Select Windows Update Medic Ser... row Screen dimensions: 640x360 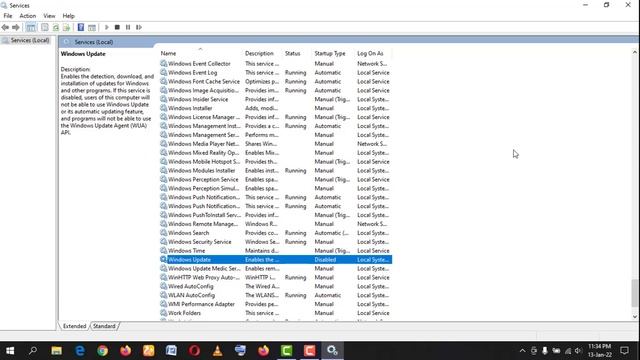point(276,269)
